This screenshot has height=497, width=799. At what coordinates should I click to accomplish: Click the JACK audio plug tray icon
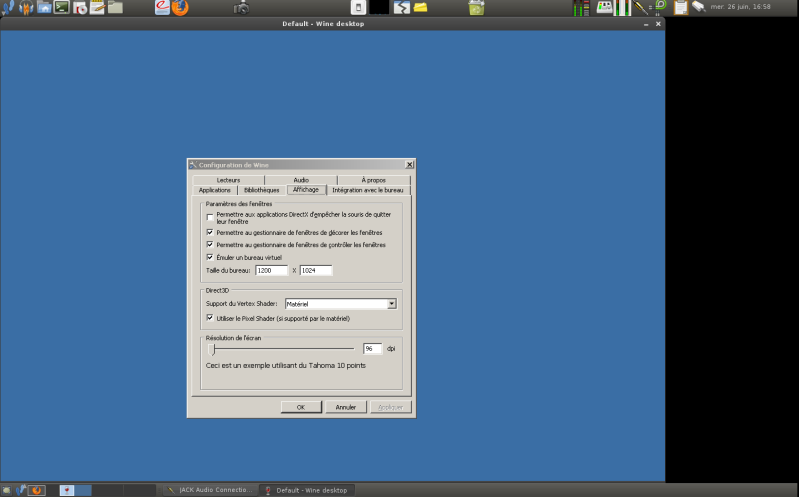(640, 7)
